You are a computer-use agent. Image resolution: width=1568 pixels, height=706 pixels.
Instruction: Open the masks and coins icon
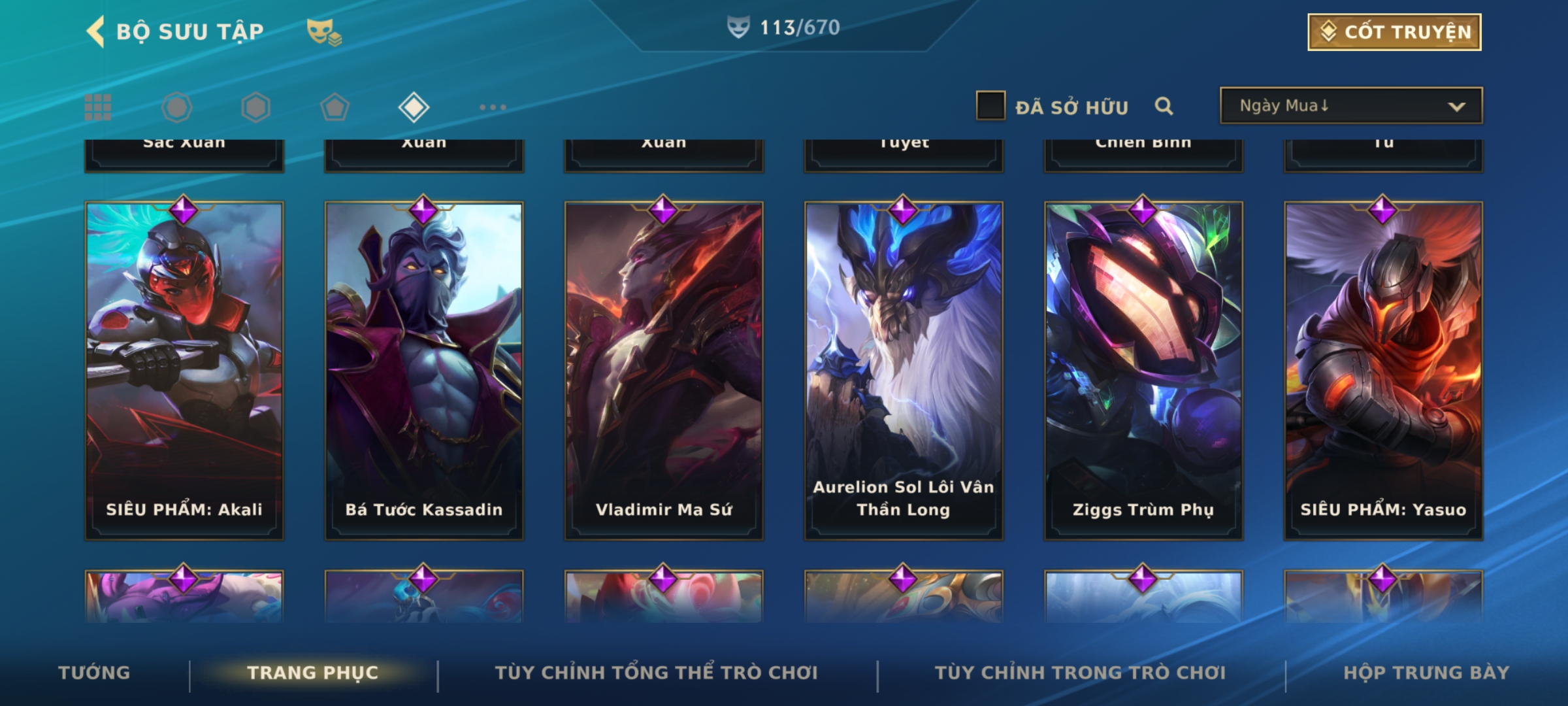point(324,31)
